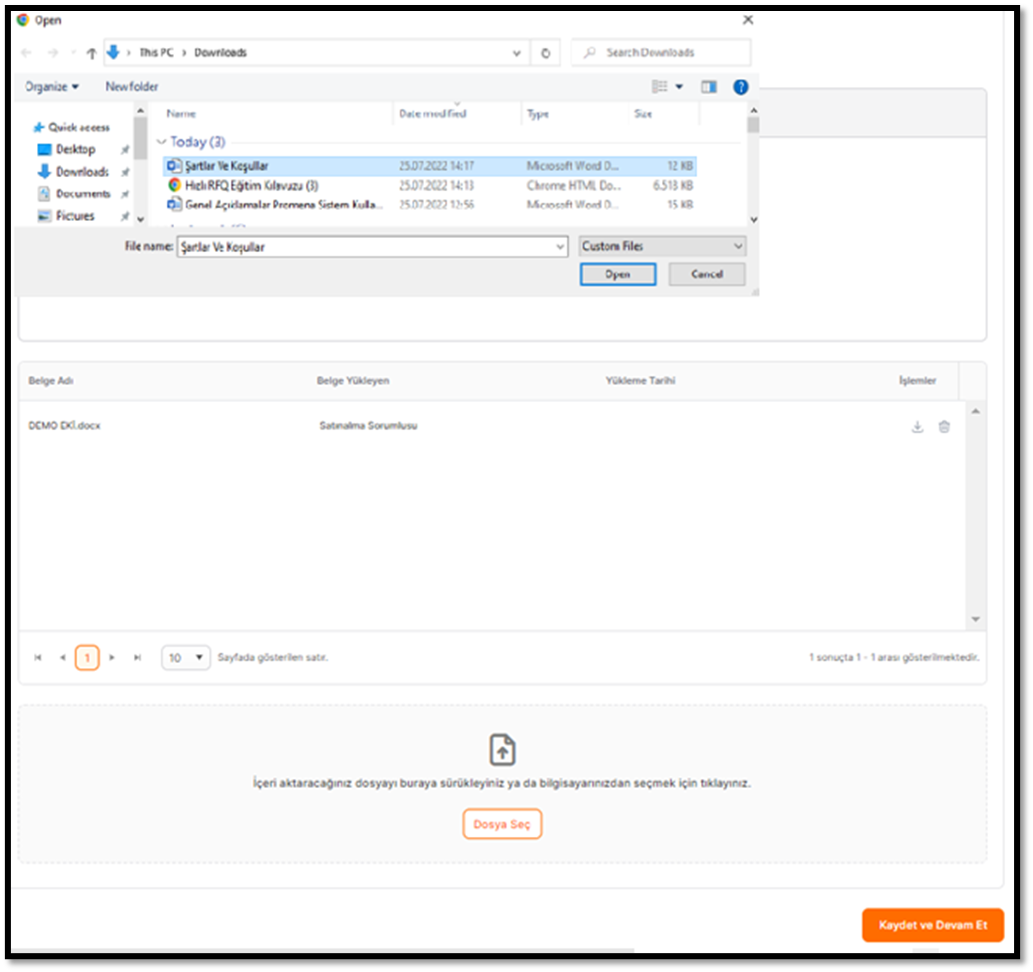Click the Open button in dialog
The width and height of the screenshot is (1033, 972).
coord(617,274)
